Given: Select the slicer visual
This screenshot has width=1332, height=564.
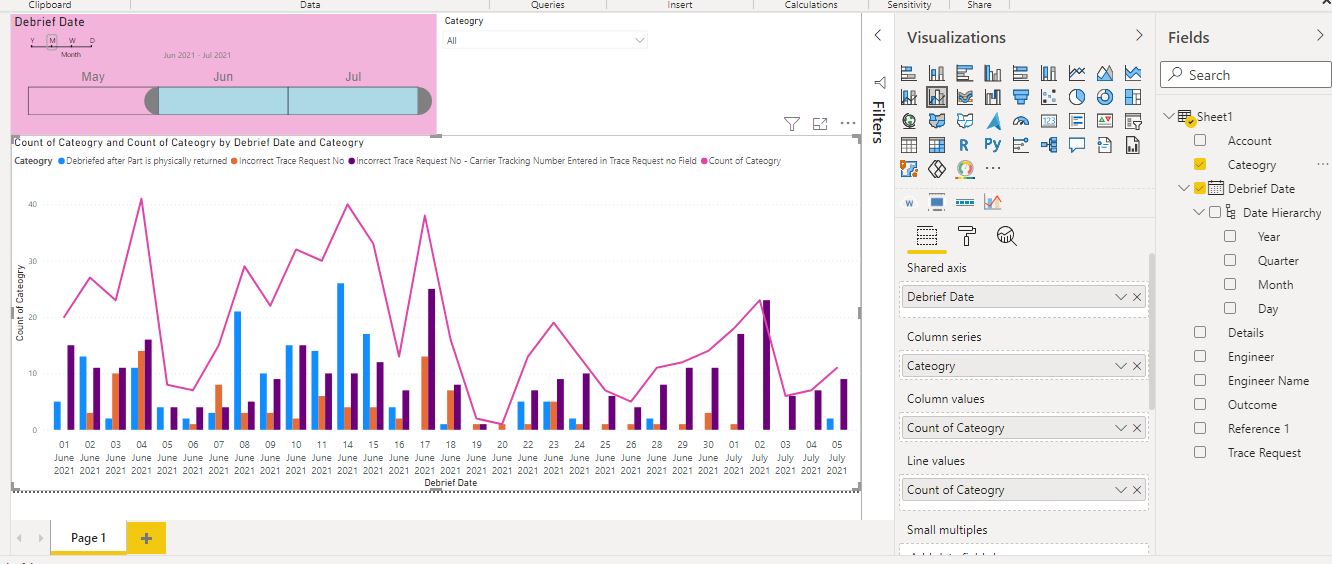Looking at the screenshot, I should click(1133, 121).
